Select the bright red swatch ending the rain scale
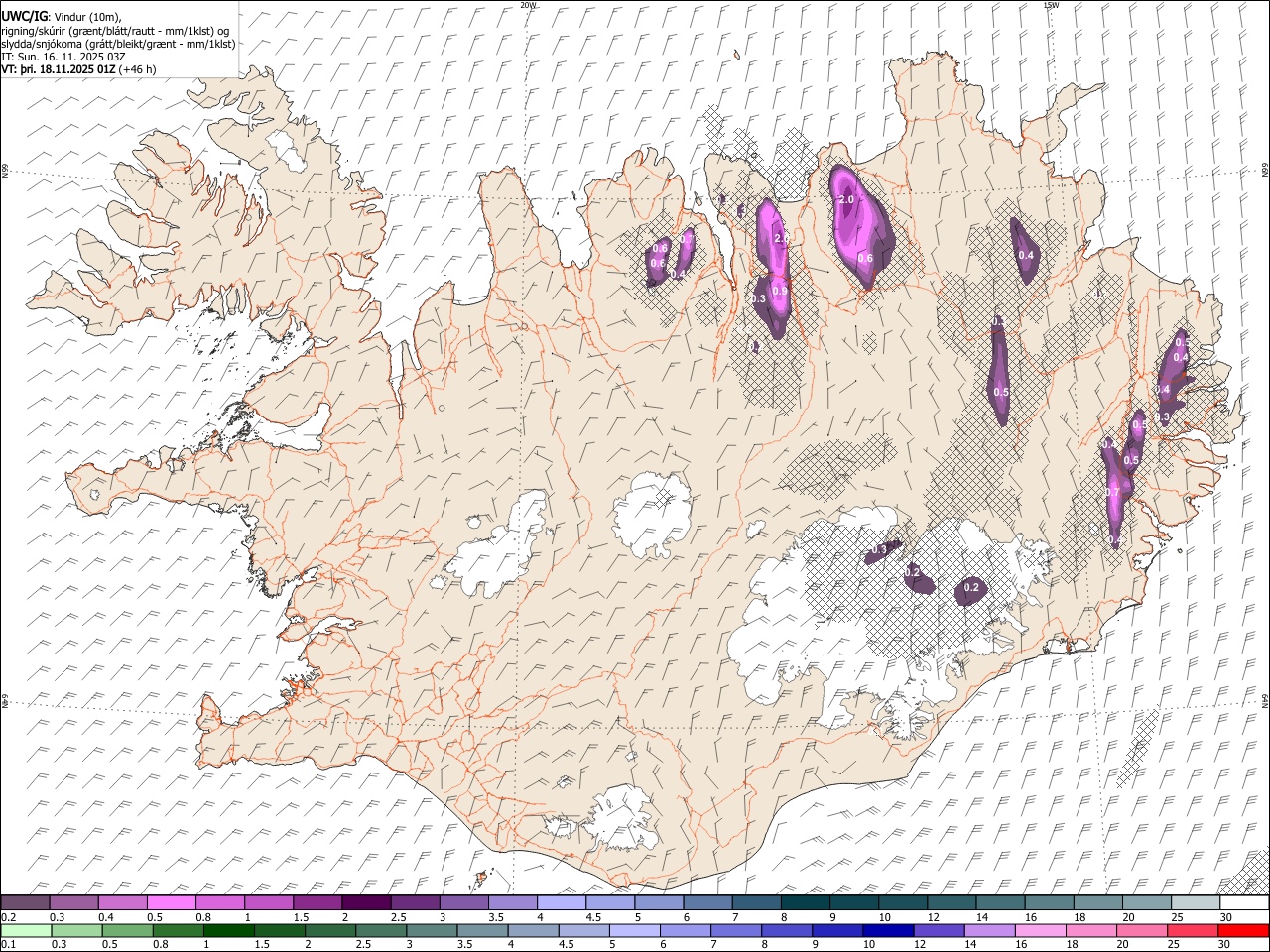Viewport: 1270px width, 952px height. [1243, 930]
